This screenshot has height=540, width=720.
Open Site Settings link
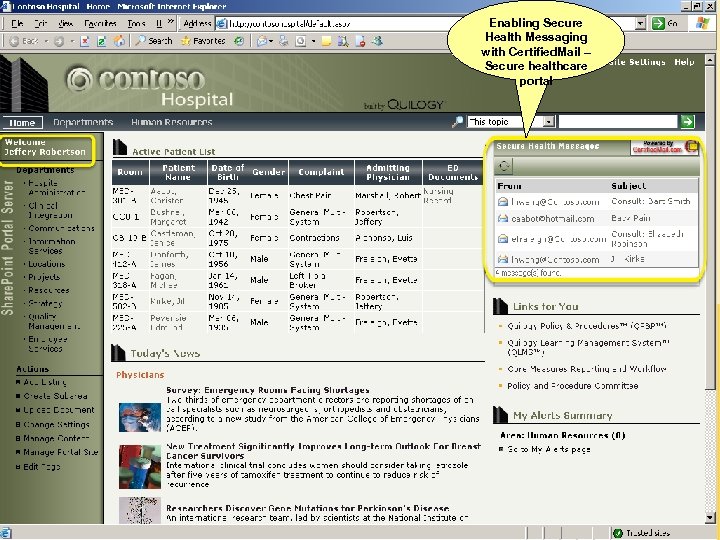coord(636,62)
